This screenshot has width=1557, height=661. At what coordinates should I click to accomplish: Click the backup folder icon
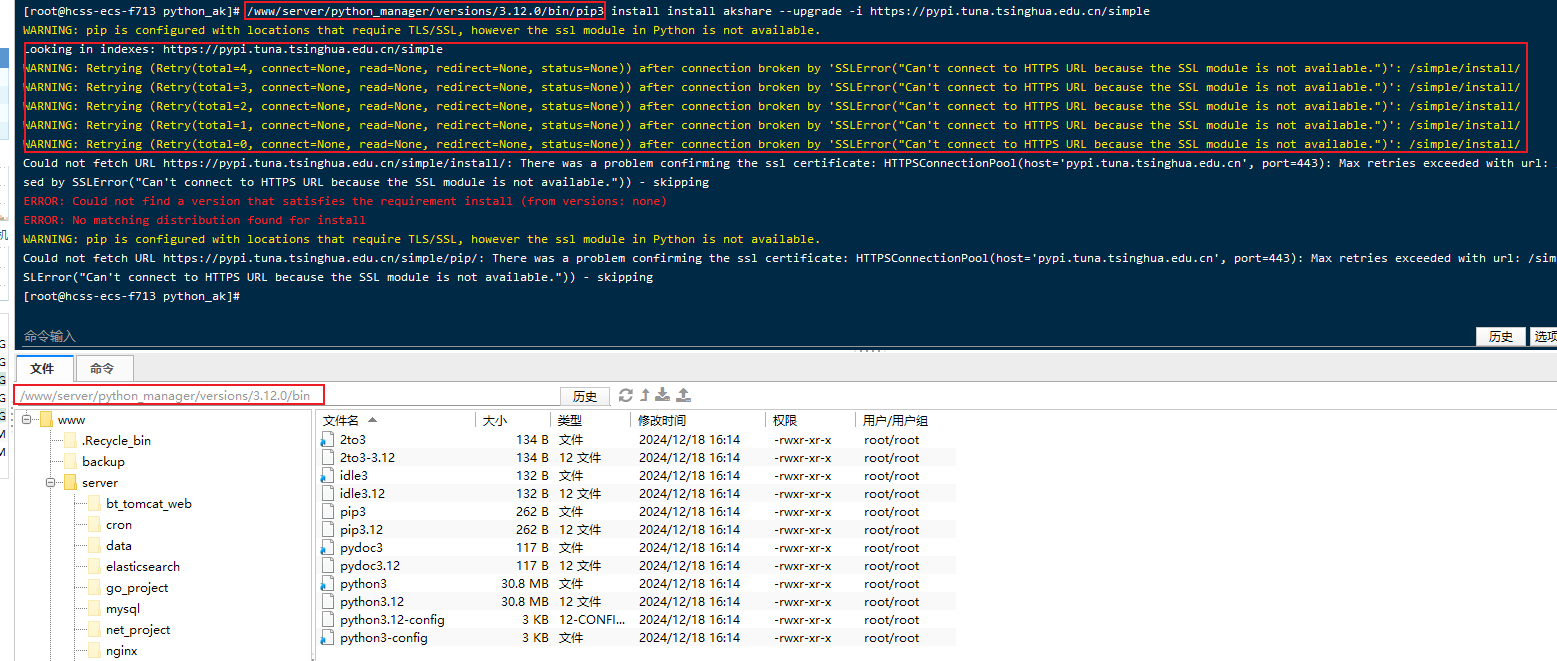[x=69, y=462]
